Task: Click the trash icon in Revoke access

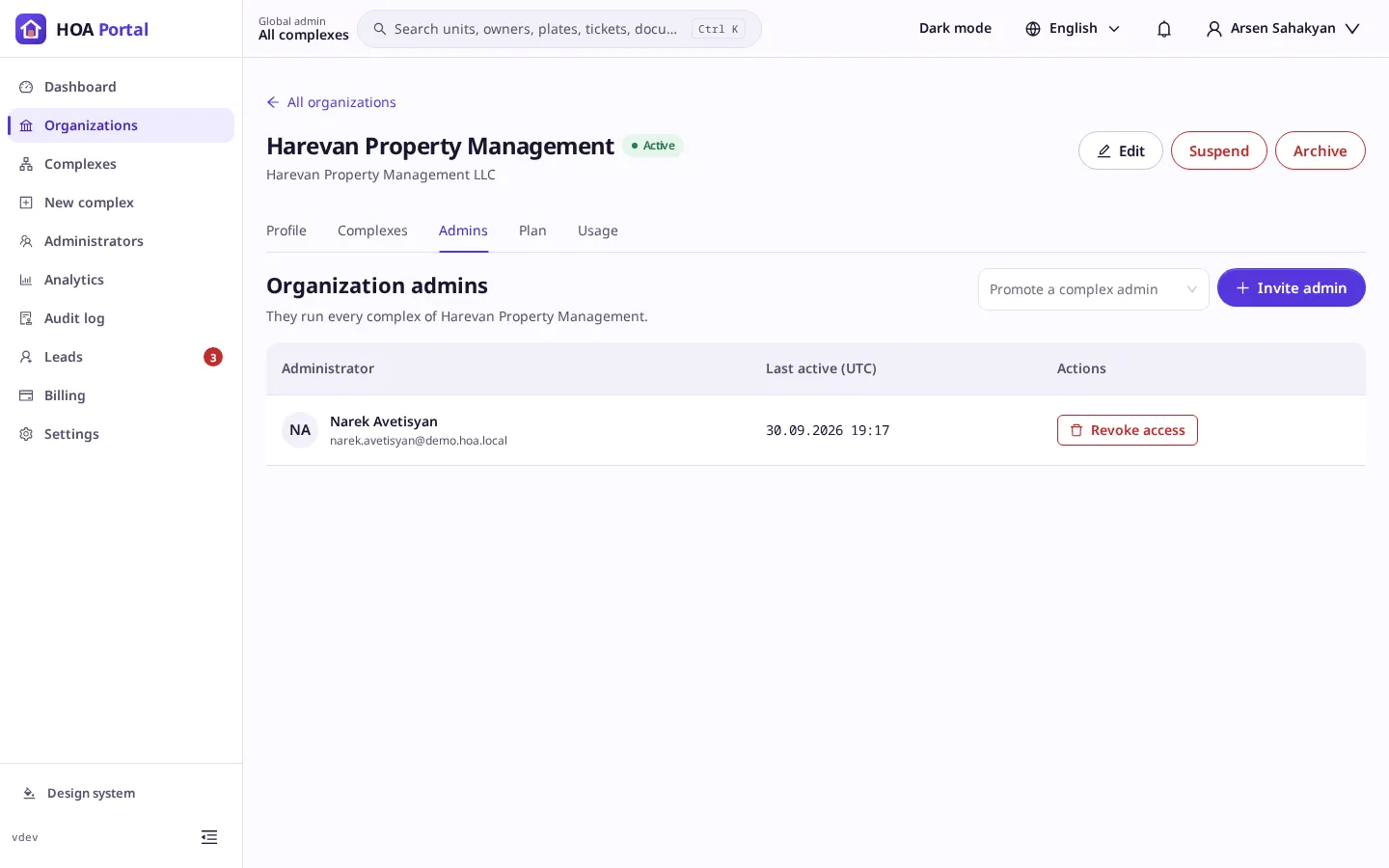Action: (x=1076, y=430)
